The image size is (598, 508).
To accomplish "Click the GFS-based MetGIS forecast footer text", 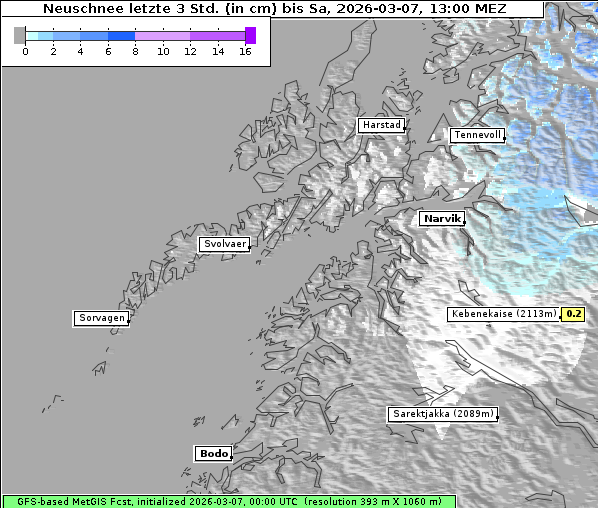I will [x=229, y=501].
